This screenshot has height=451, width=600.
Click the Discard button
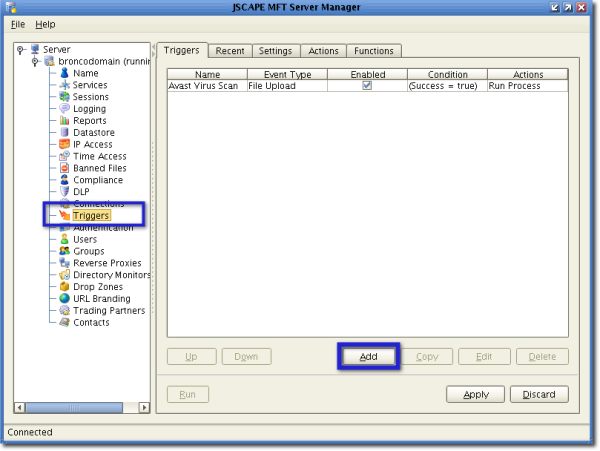click(x=539, y=394)
